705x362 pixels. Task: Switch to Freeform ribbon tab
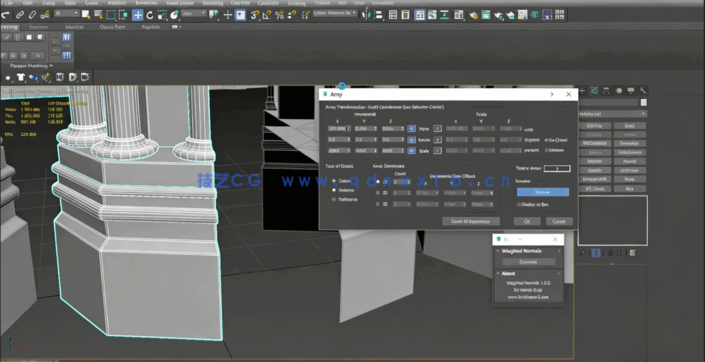(39, 27)
